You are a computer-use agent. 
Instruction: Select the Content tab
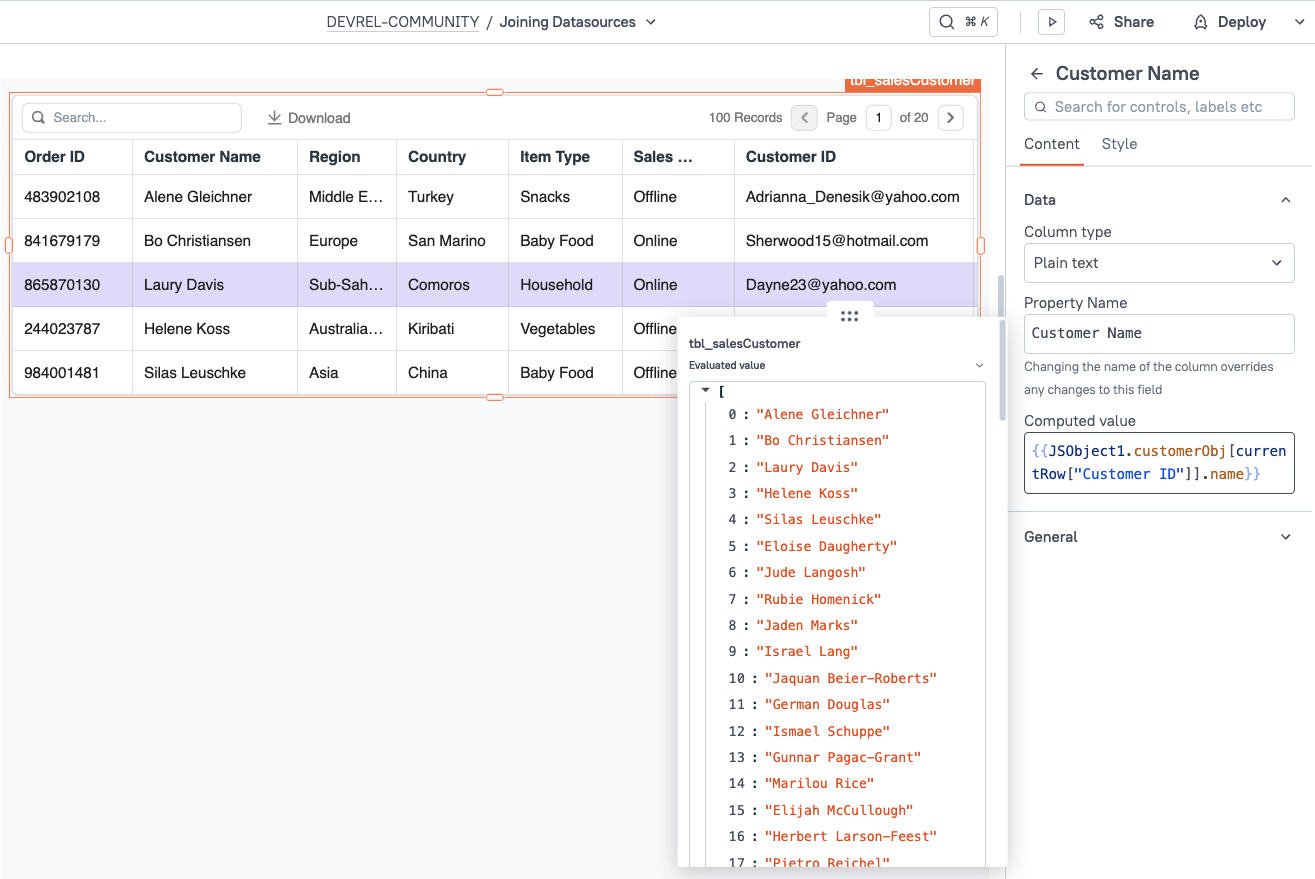1051,144
